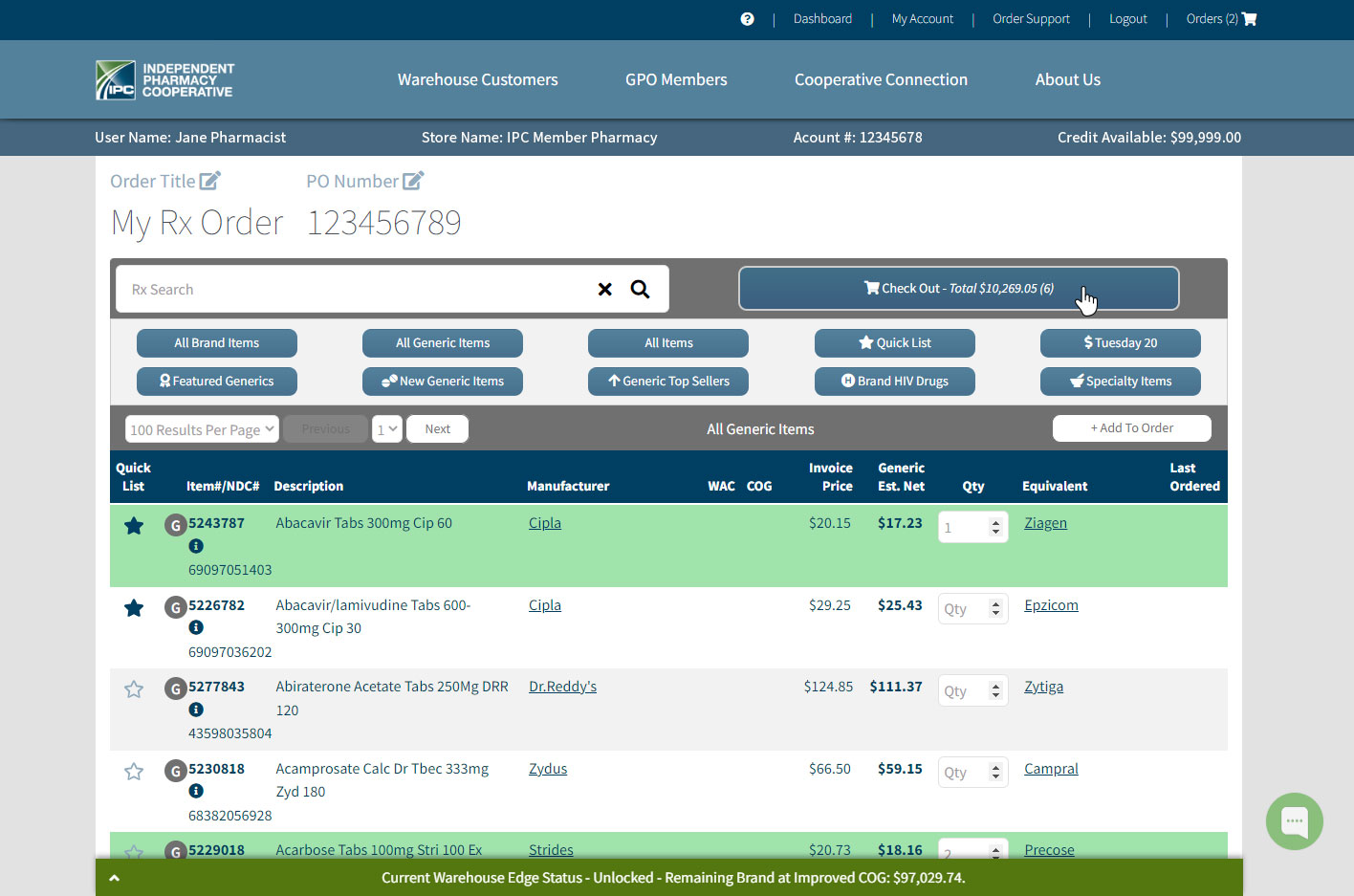
Task: Adjust quantity stepper for Acamprosate Calc
Action: (995, 773)
